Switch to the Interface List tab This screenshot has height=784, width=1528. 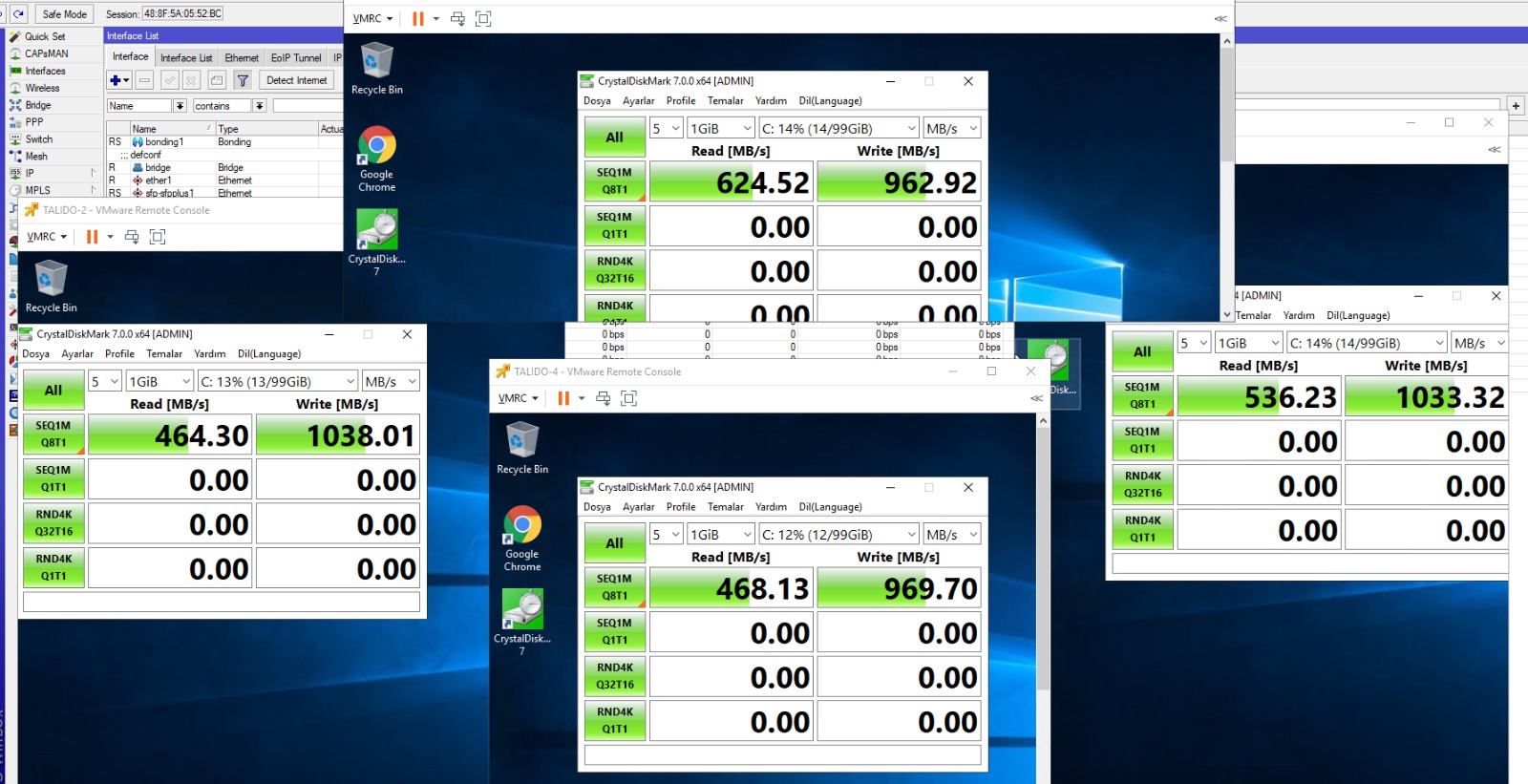(186, 57)
